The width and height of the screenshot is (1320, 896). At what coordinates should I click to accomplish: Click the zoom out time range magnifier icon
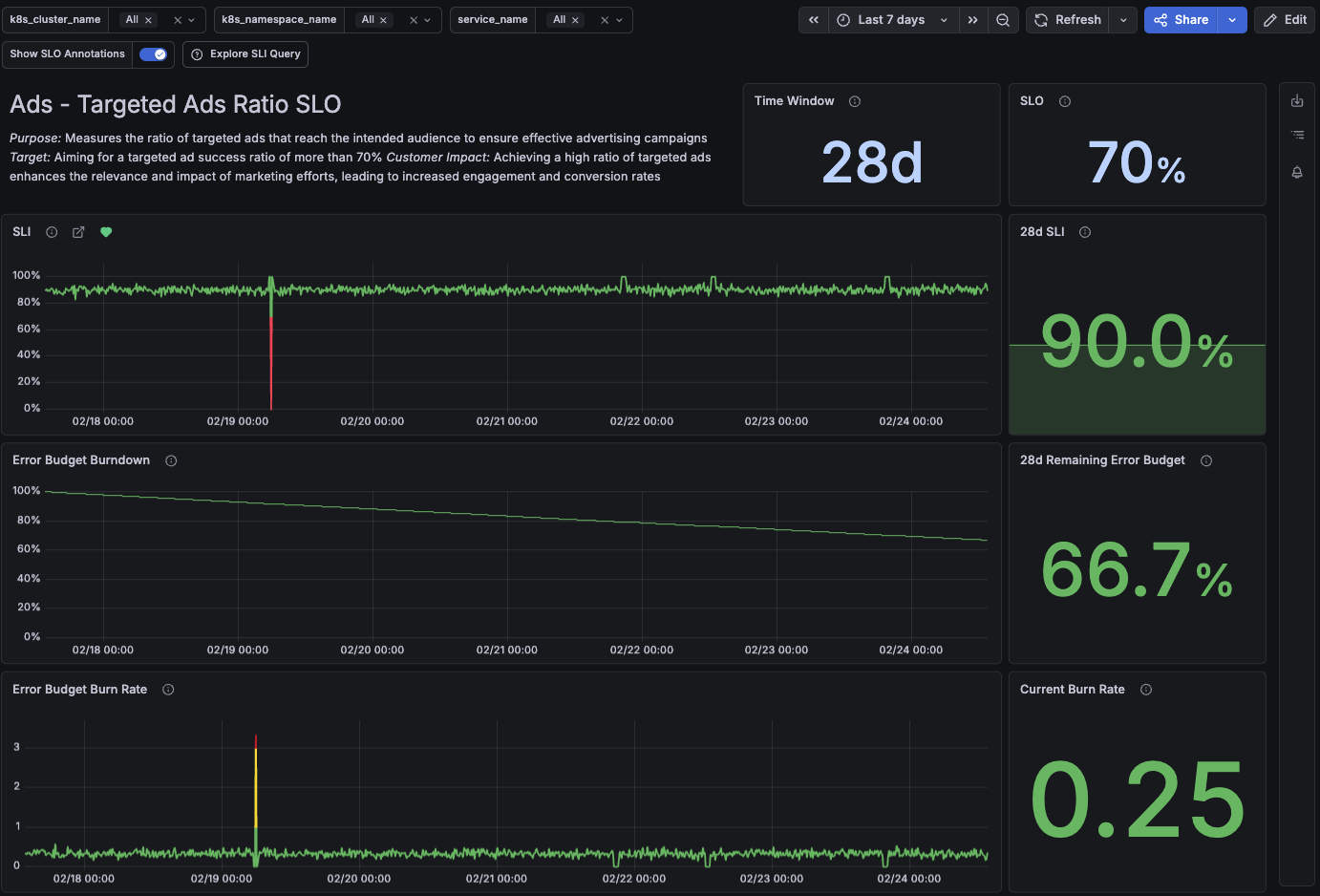point(1003,19)
